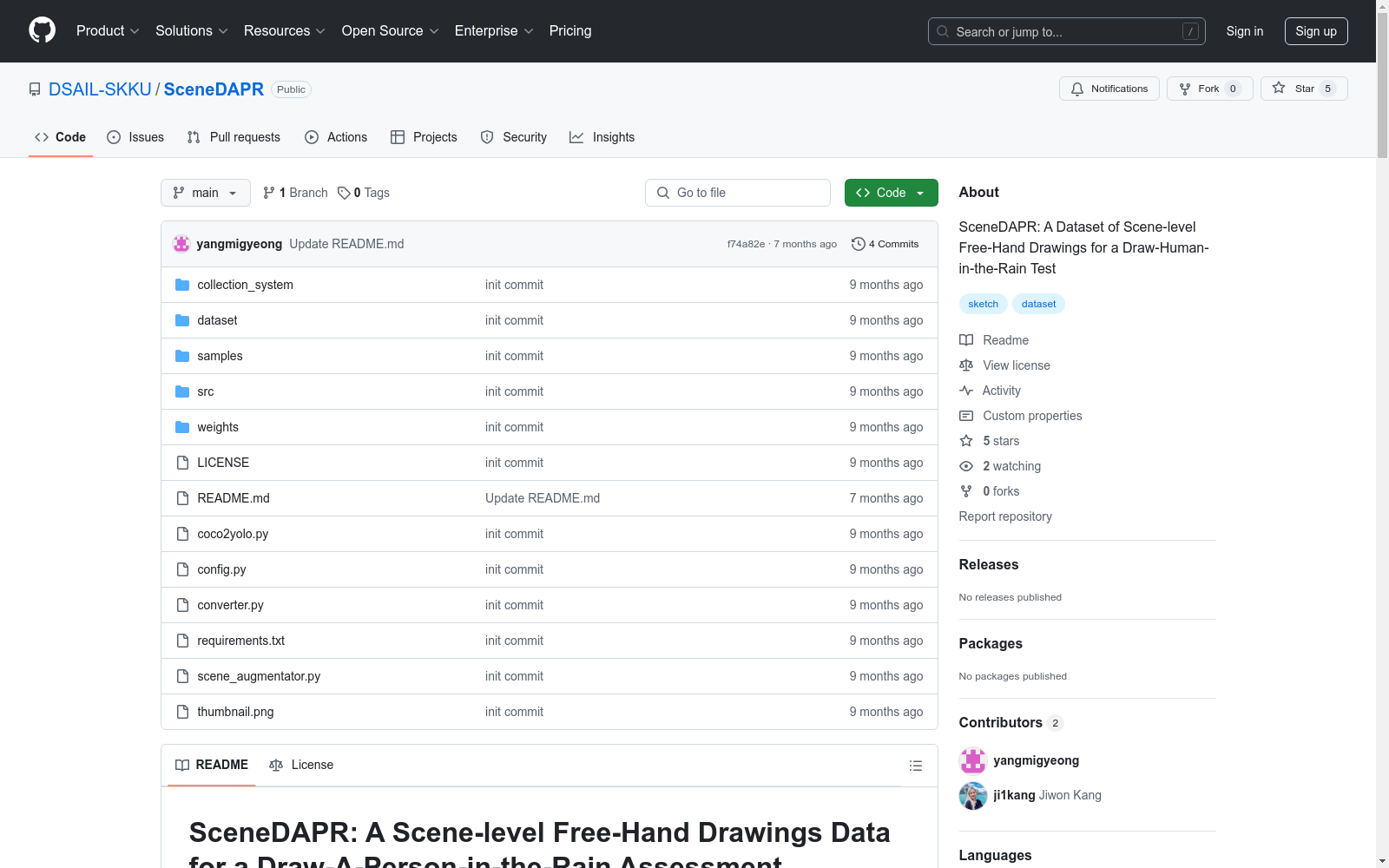Open the Pull requests tab
Screen dimensions: 1389x868
coord(234,137)
